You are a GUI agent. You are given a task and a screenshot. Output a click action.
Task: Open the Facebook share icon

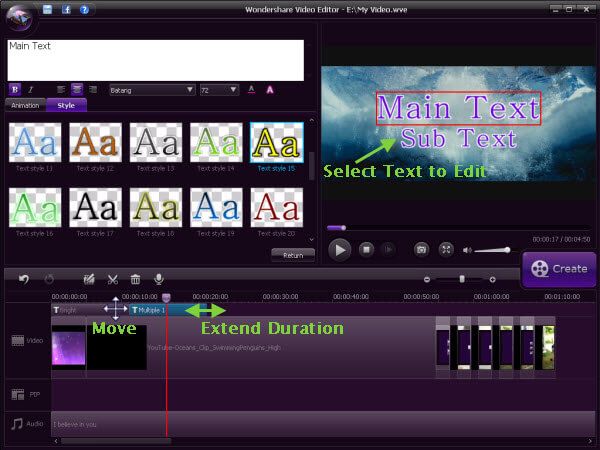(x=66, y=9)
